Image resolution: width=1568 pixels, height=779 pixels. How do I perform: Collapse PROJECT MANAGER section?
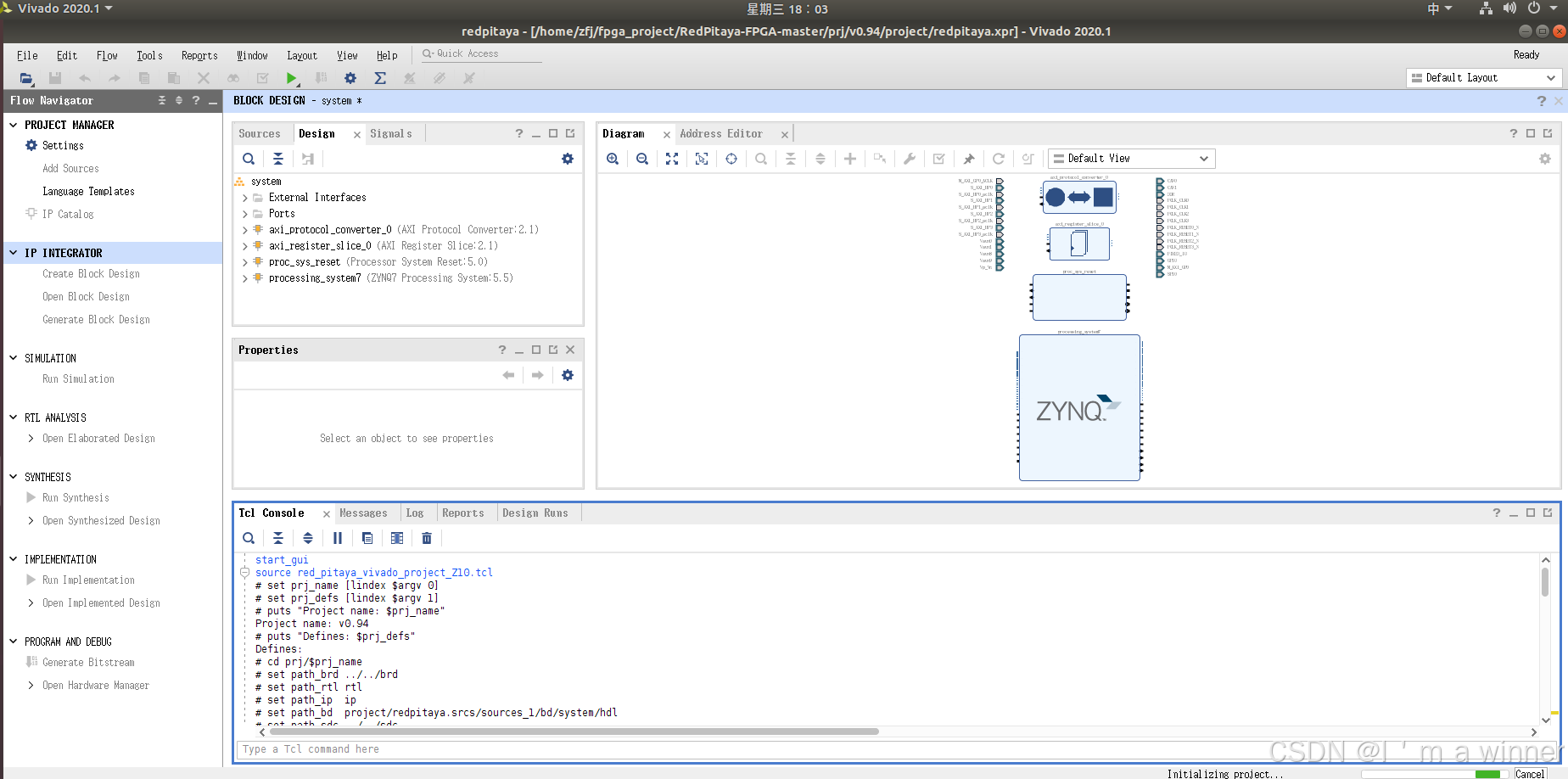point(13,125)
